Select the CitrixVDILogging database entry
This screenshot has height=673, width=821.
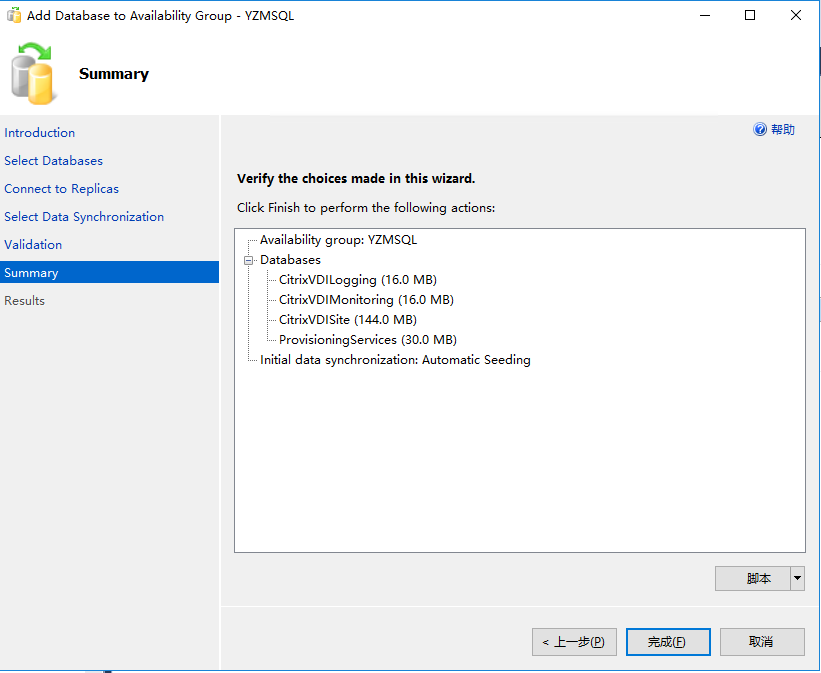(x=357, y=280)
